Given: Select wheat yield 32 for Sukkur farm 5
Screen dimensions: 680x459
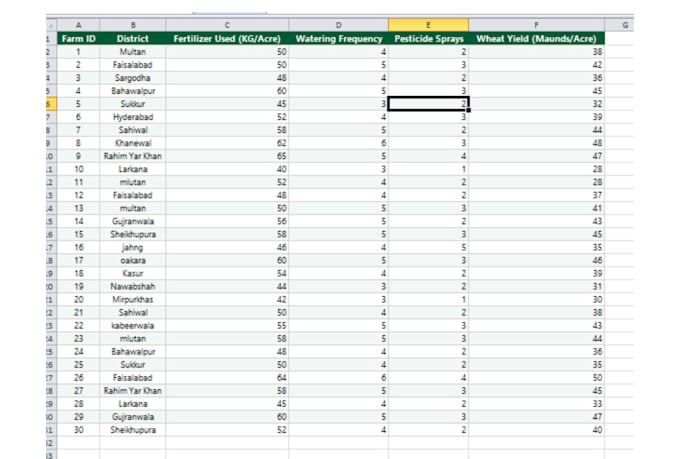Looking at the screenshot, I should (536, 104).
